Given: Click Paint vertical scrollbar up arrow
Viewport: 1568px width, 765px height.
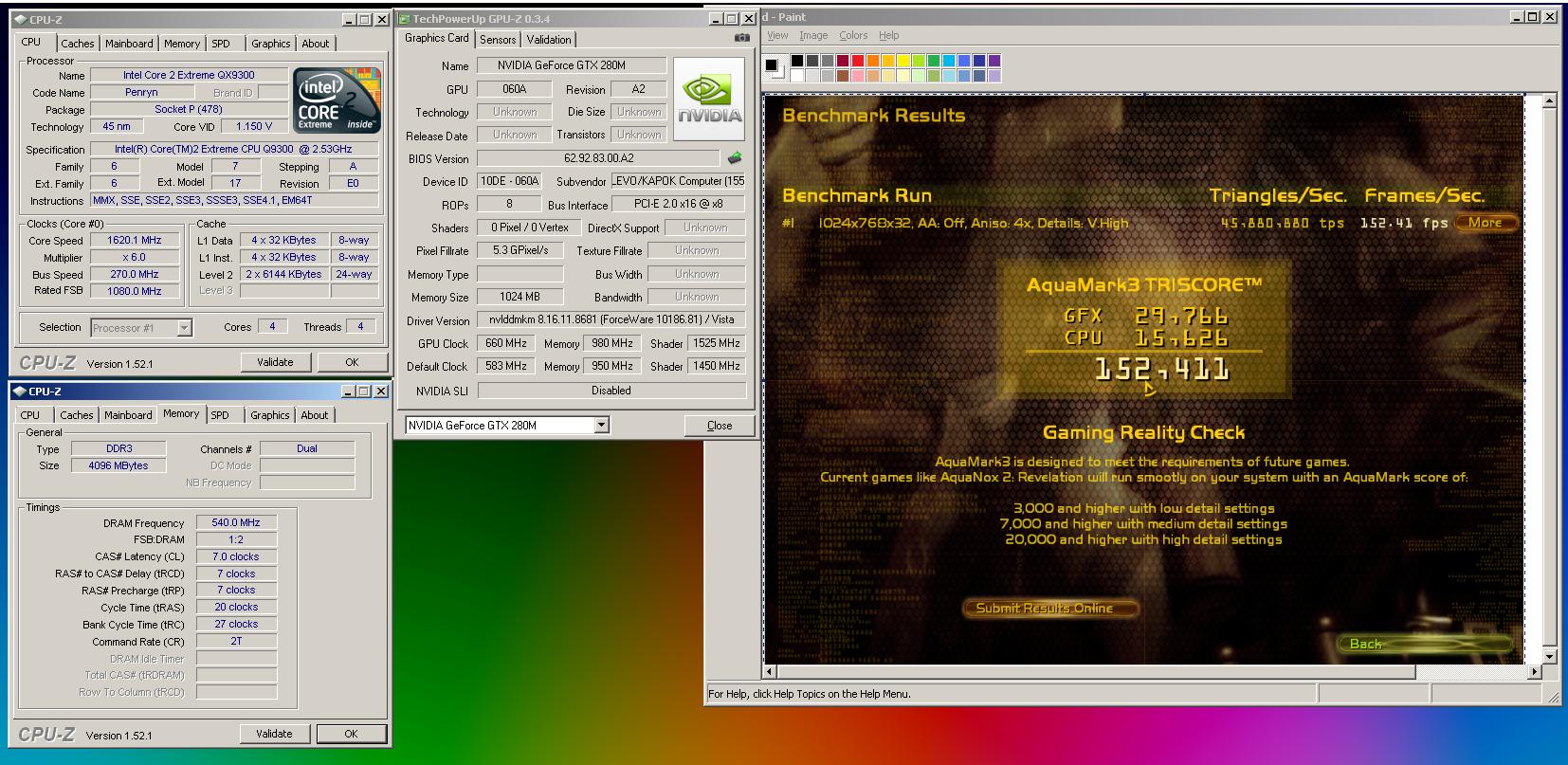Looking at the screenshot, I should click(x=1550, y=100).
